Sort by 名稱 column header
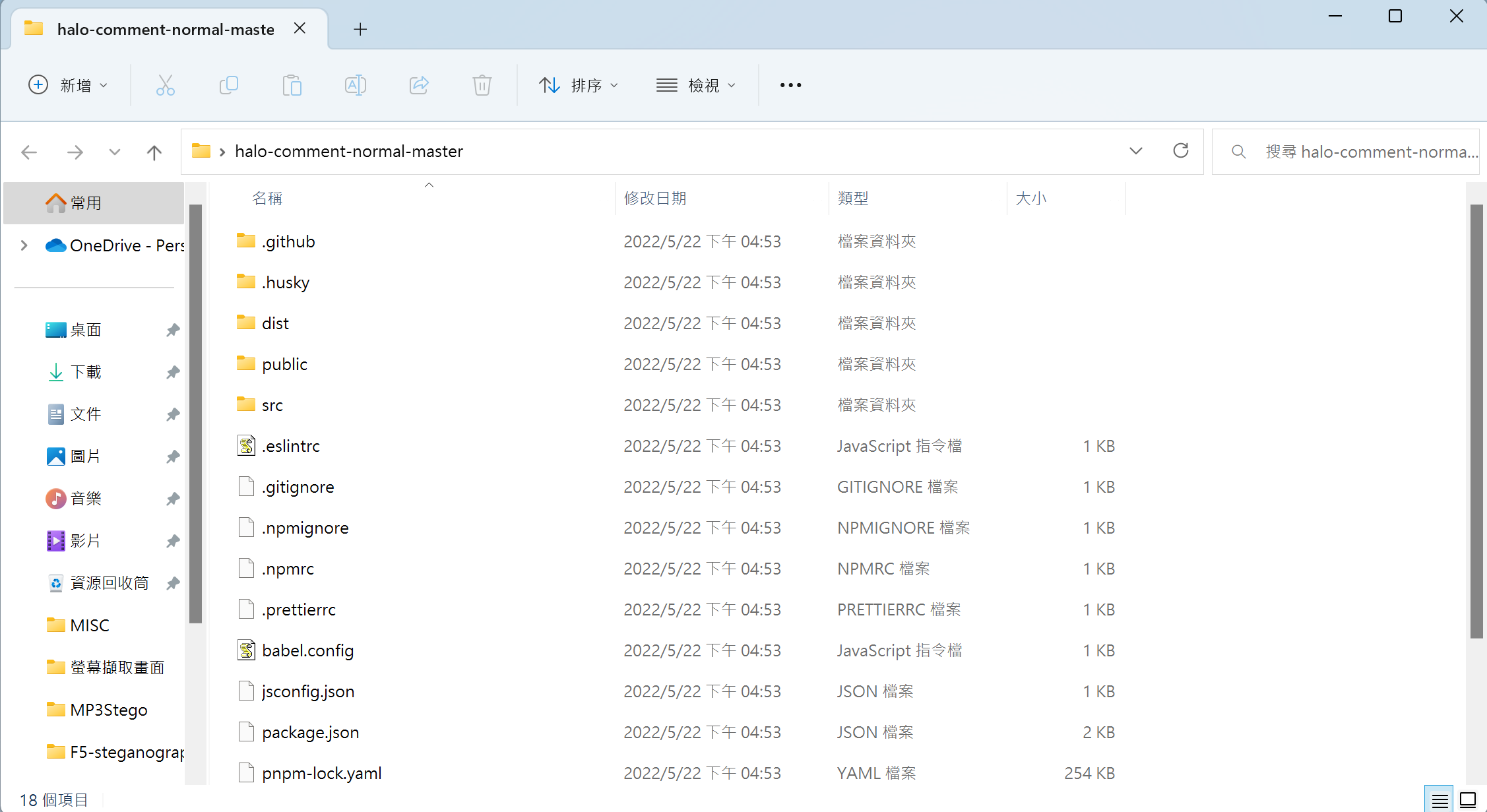Image resolution: width=1487 pixels, height=812 pixels. [267, 199]
